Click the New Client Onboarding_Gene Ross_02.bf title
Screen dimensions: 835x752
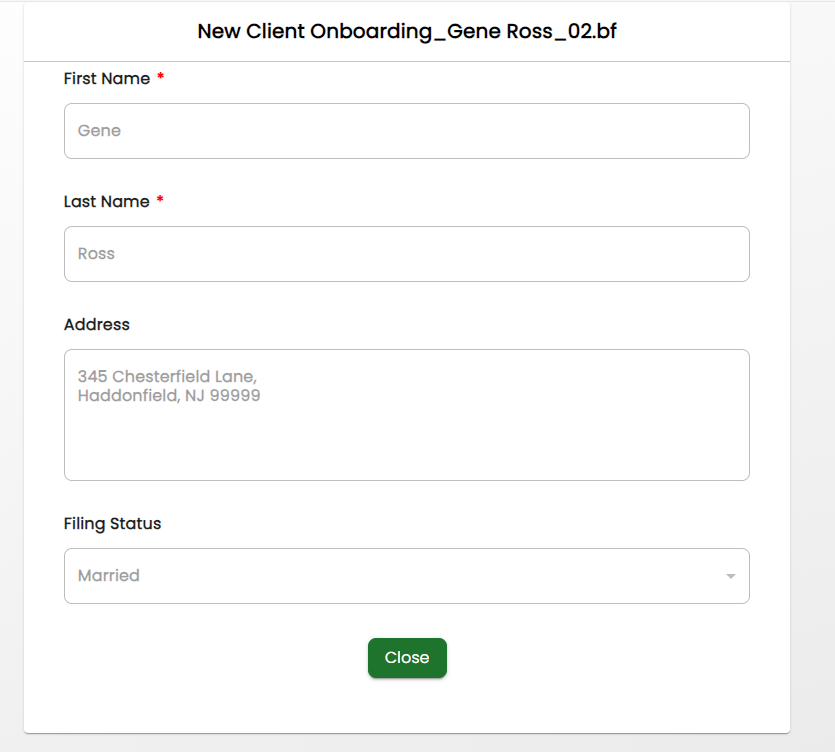(407, 31)
